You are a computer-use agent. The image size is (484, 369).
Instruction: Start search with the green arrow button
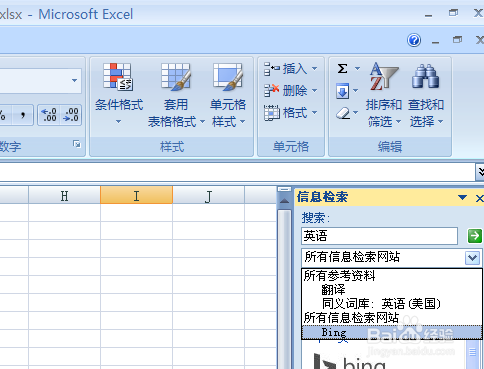(x=475, y=236)
